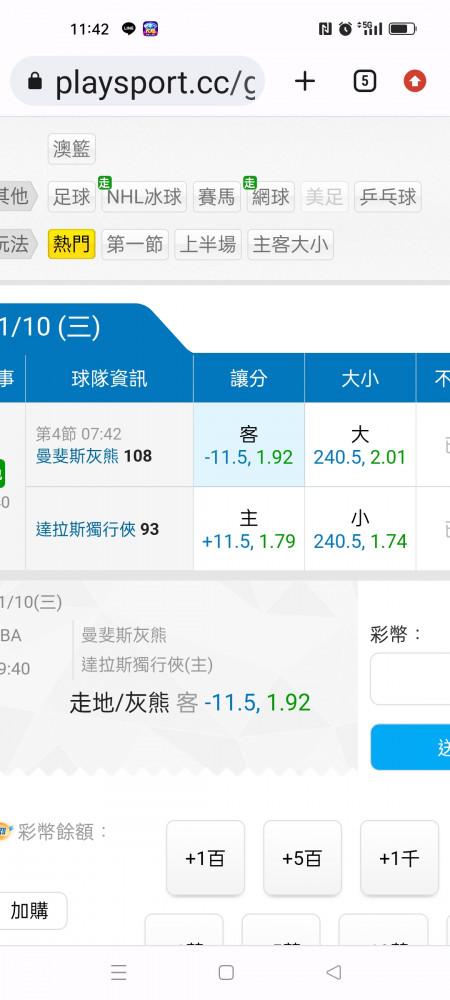This screenshot has height=1000, width=450.
Task: Open tab switcher showing 5 tabs
Action: pos(365,81)
